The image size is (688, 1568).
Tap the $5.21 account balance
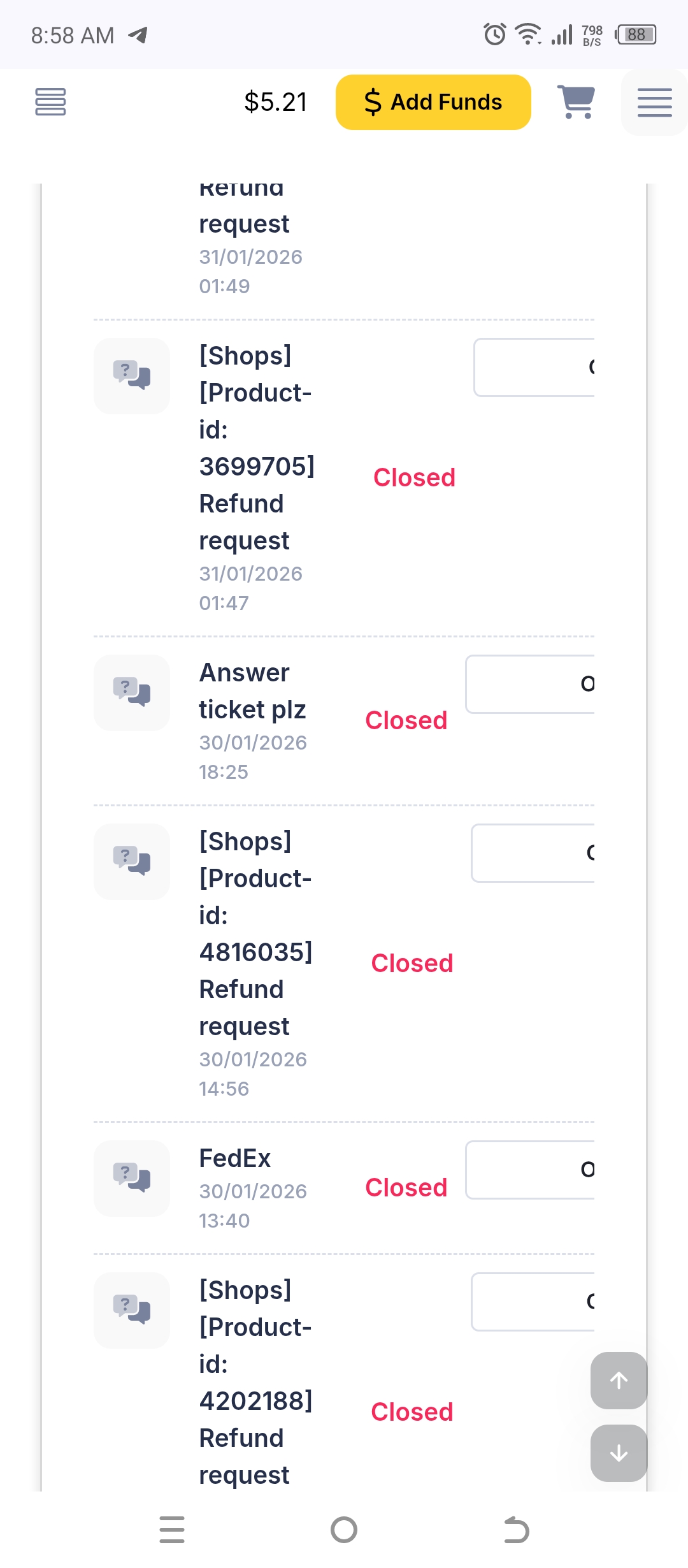click(276, 102)
